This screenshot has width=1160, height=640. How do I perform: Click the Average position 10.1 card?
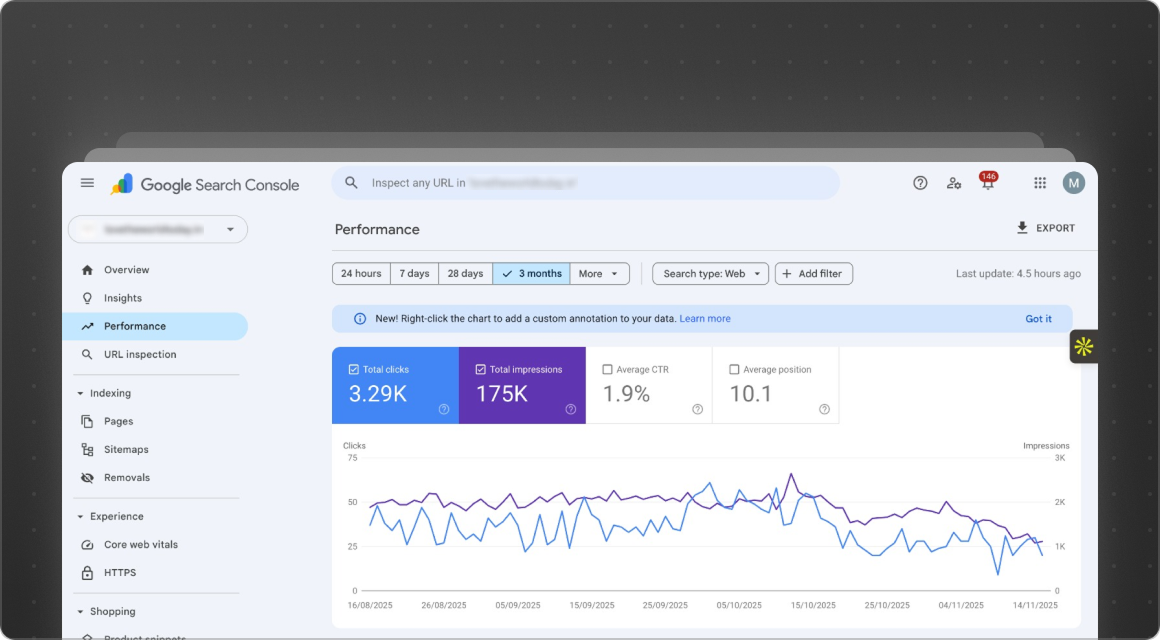(776, 385)
